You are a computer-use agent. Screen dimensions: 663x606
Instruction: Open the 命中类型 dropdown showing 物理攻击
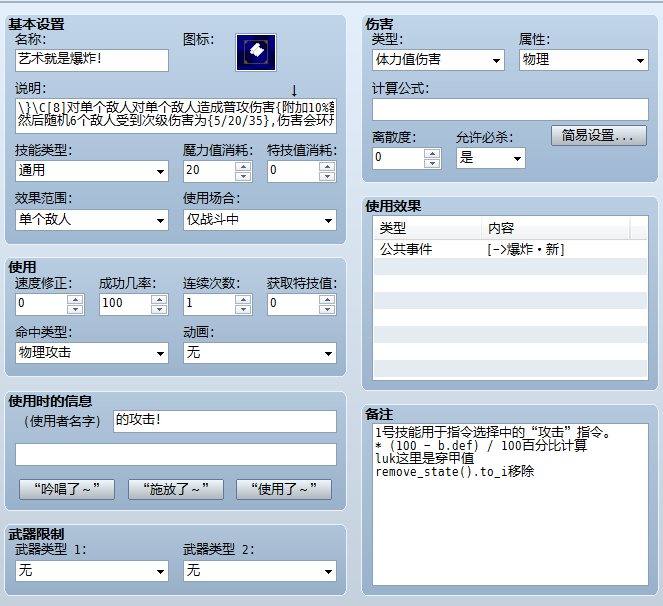coord(92,353)
